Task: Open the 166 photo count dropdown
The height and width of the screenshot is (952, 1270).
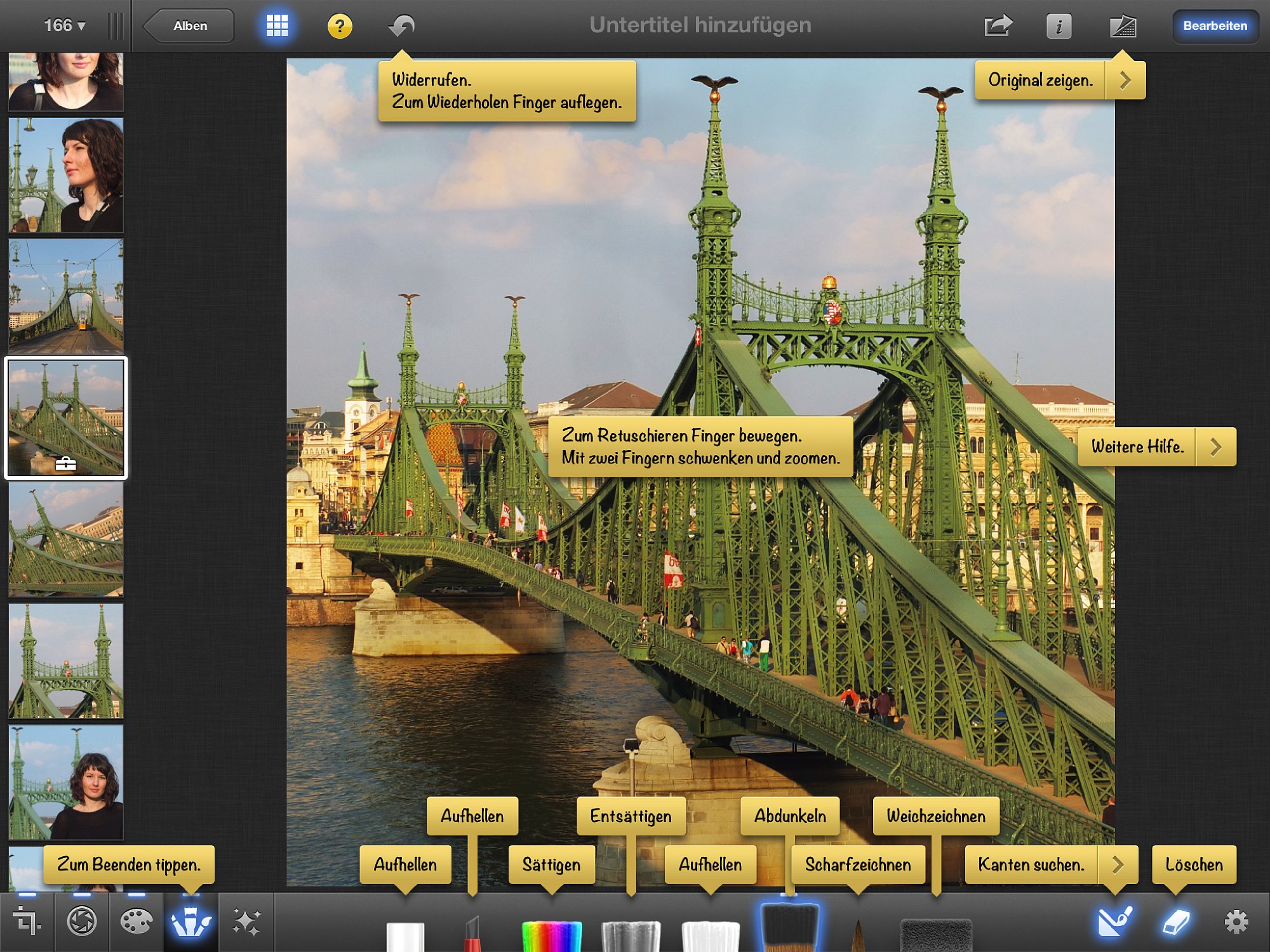Action: (64, 25)
